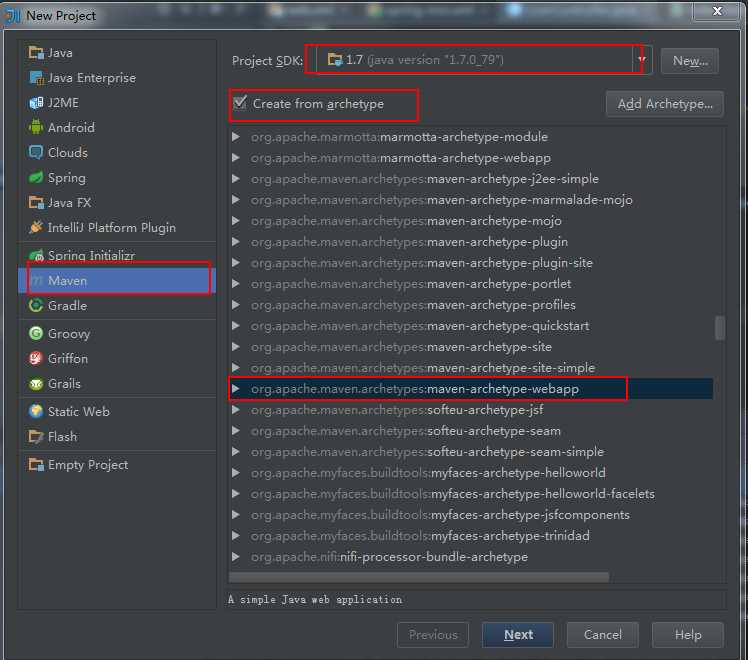Click the Groovy G icon

coord(36,333)
